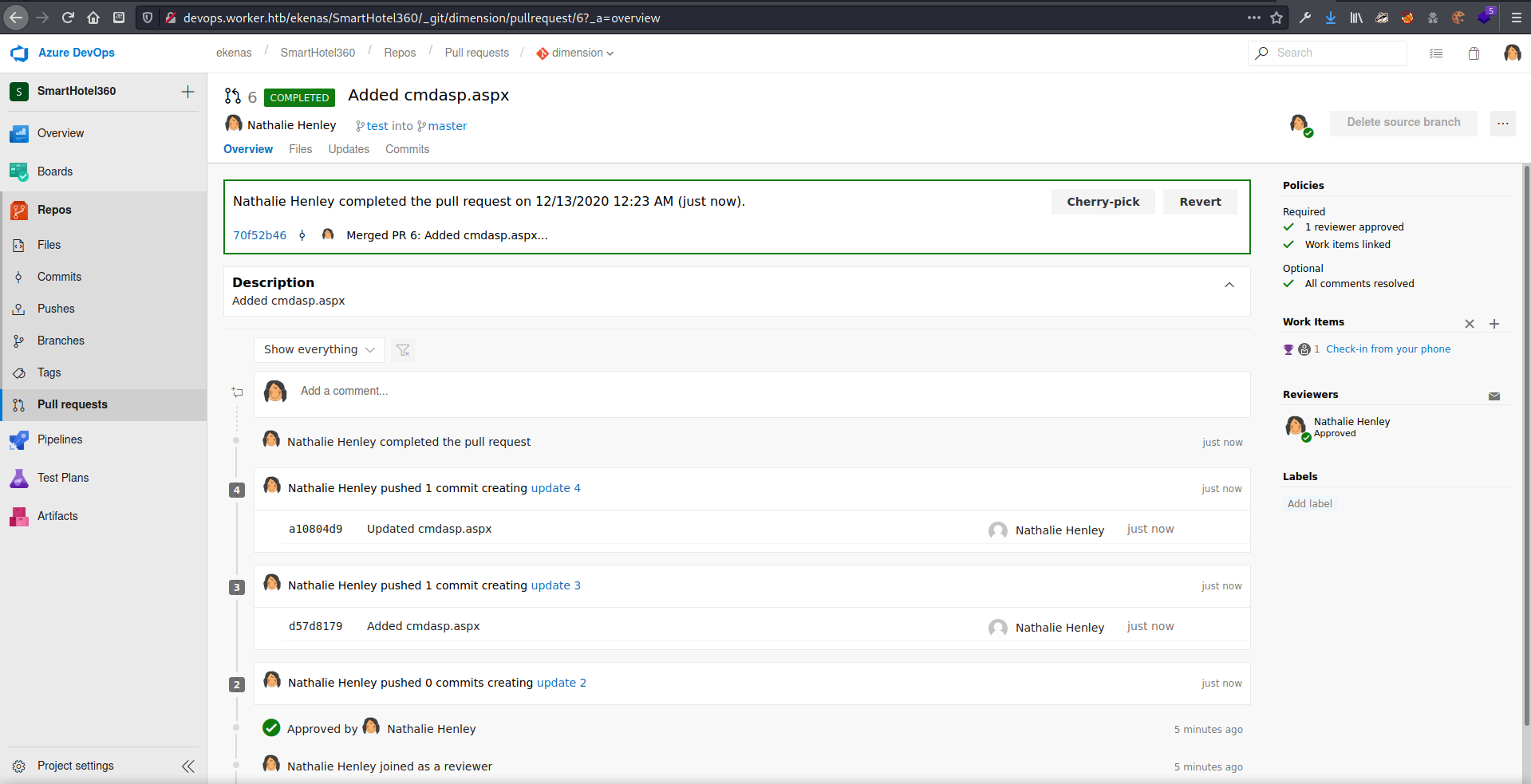Click the Cherry-pick button

coord(1103,202)
